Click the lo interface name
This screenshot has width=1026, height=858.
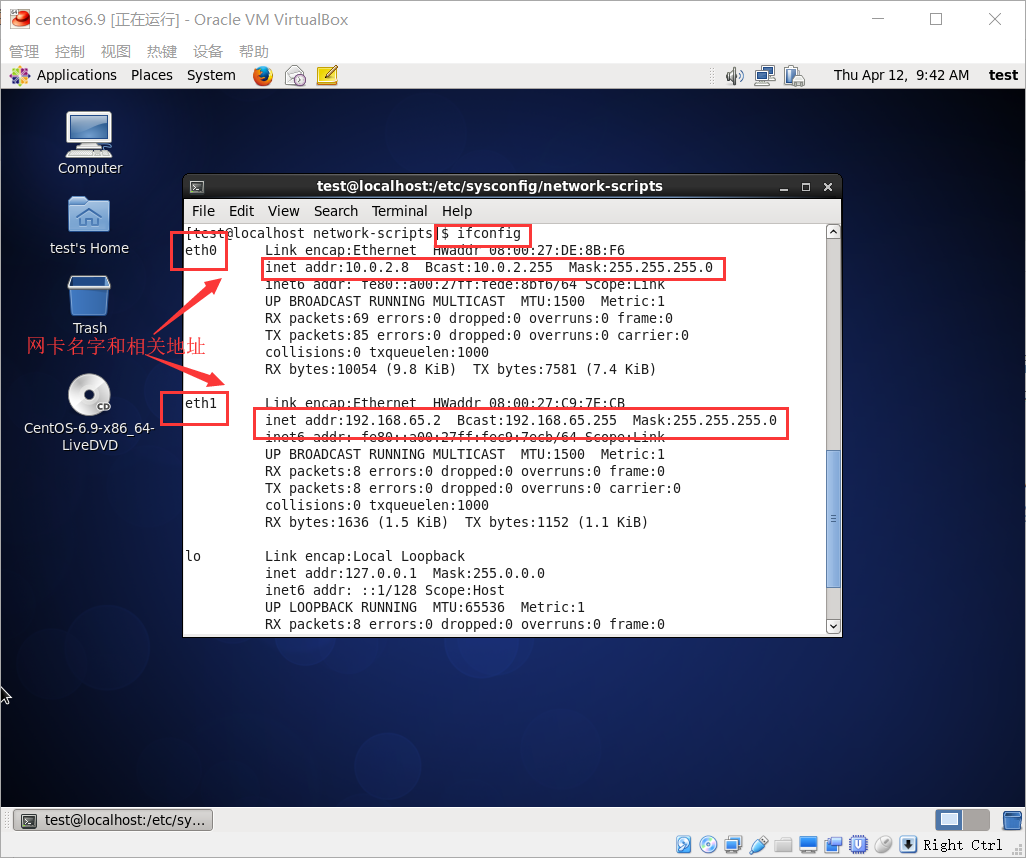(193, 556)
